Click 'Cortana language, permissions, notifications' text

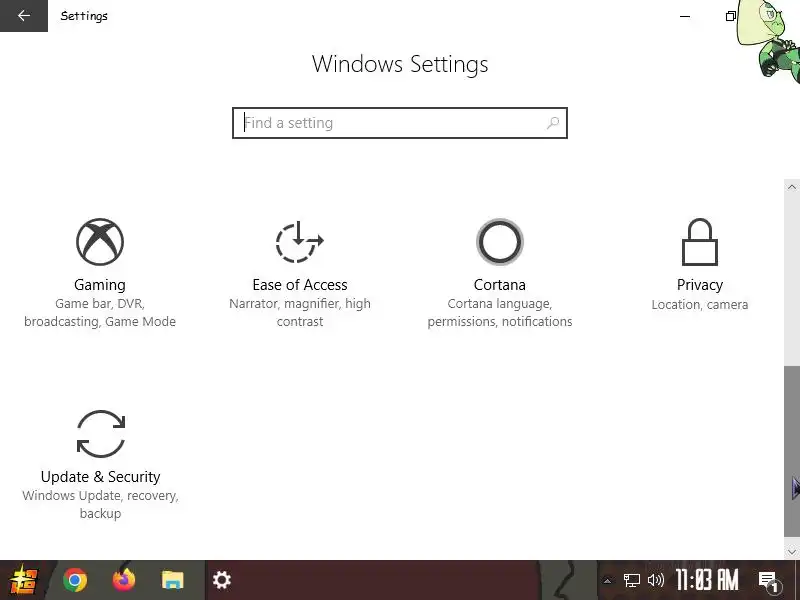(500, 313)
